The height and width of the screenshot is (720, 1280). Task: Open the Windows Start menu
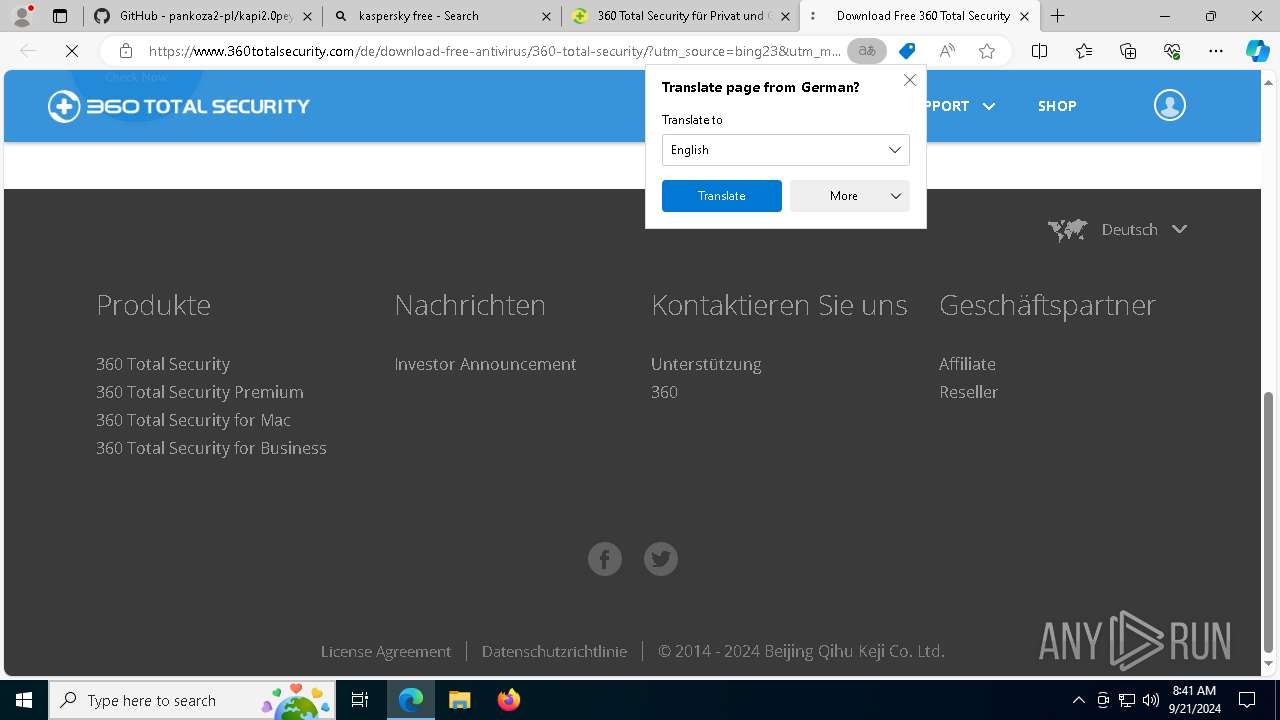pos(24,700)
